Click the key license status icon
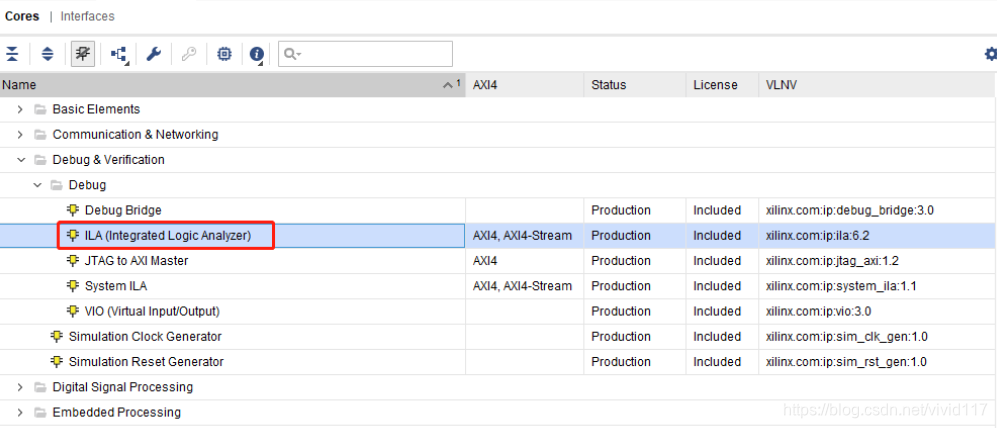Screen dimensions: 997x428 189,54
